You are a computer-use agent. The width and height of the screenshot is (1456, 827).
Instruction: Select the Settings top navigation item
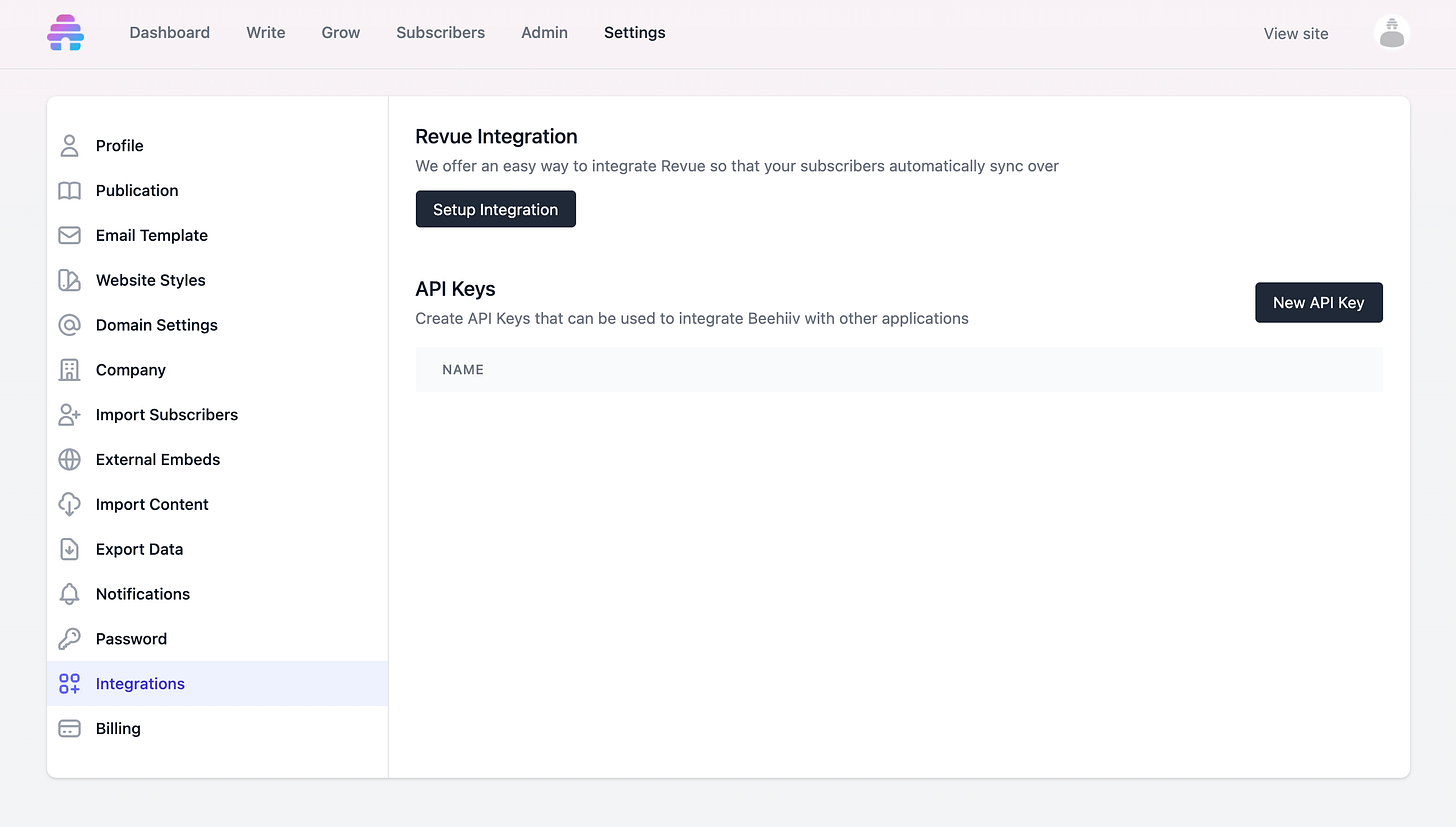(635, 33)
